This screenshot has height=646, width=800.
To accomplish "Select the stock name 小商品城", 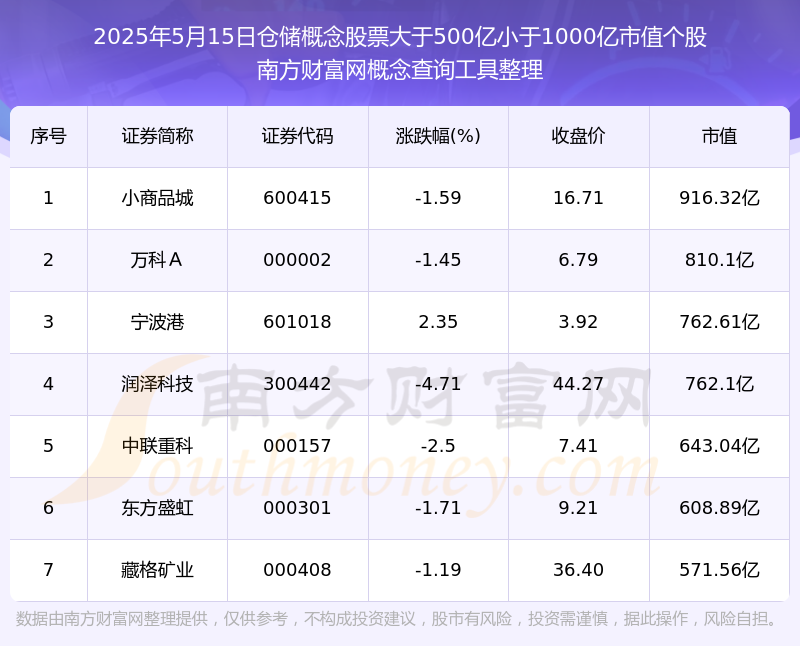I will click(157, 198).
